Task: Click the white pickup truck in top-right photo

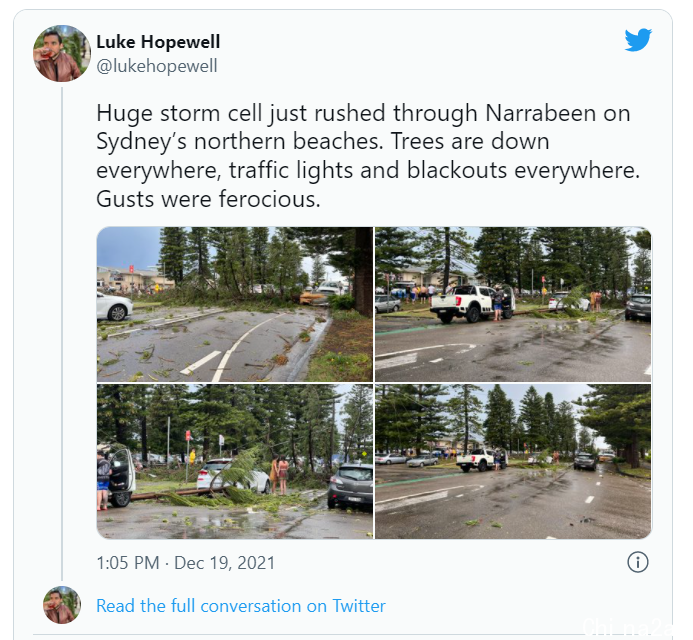Action: [x=472, y=303]
